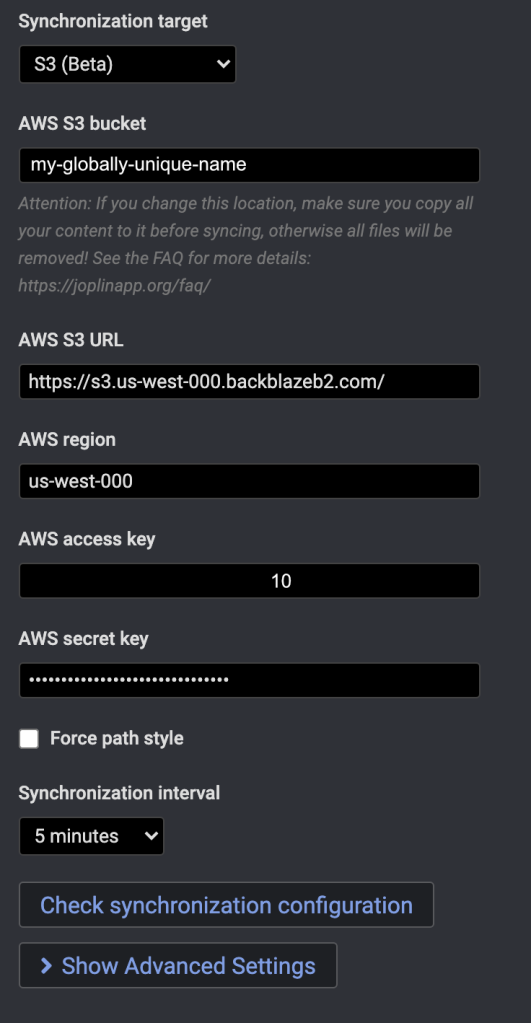Click Check synchronization configuration button
Screen dimensions: 531x1023
(x=226, y=905)
